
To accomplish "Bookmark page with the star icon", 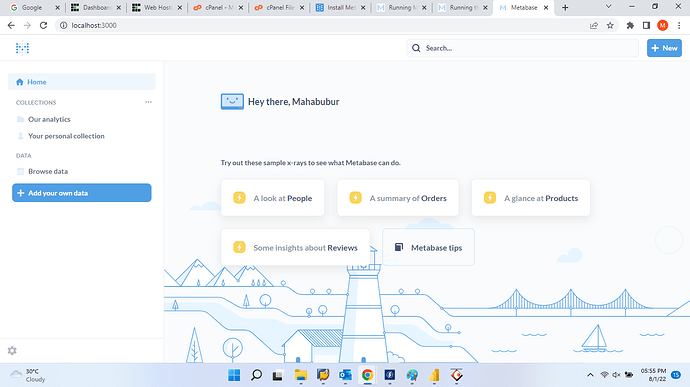I will [x=610, y=26].
